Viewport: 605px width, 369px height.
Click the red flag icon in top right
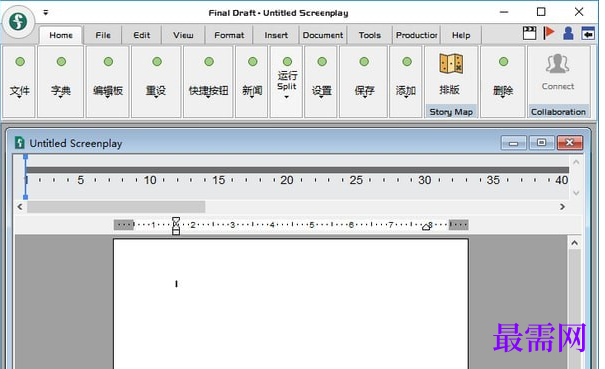coord(549,33)
